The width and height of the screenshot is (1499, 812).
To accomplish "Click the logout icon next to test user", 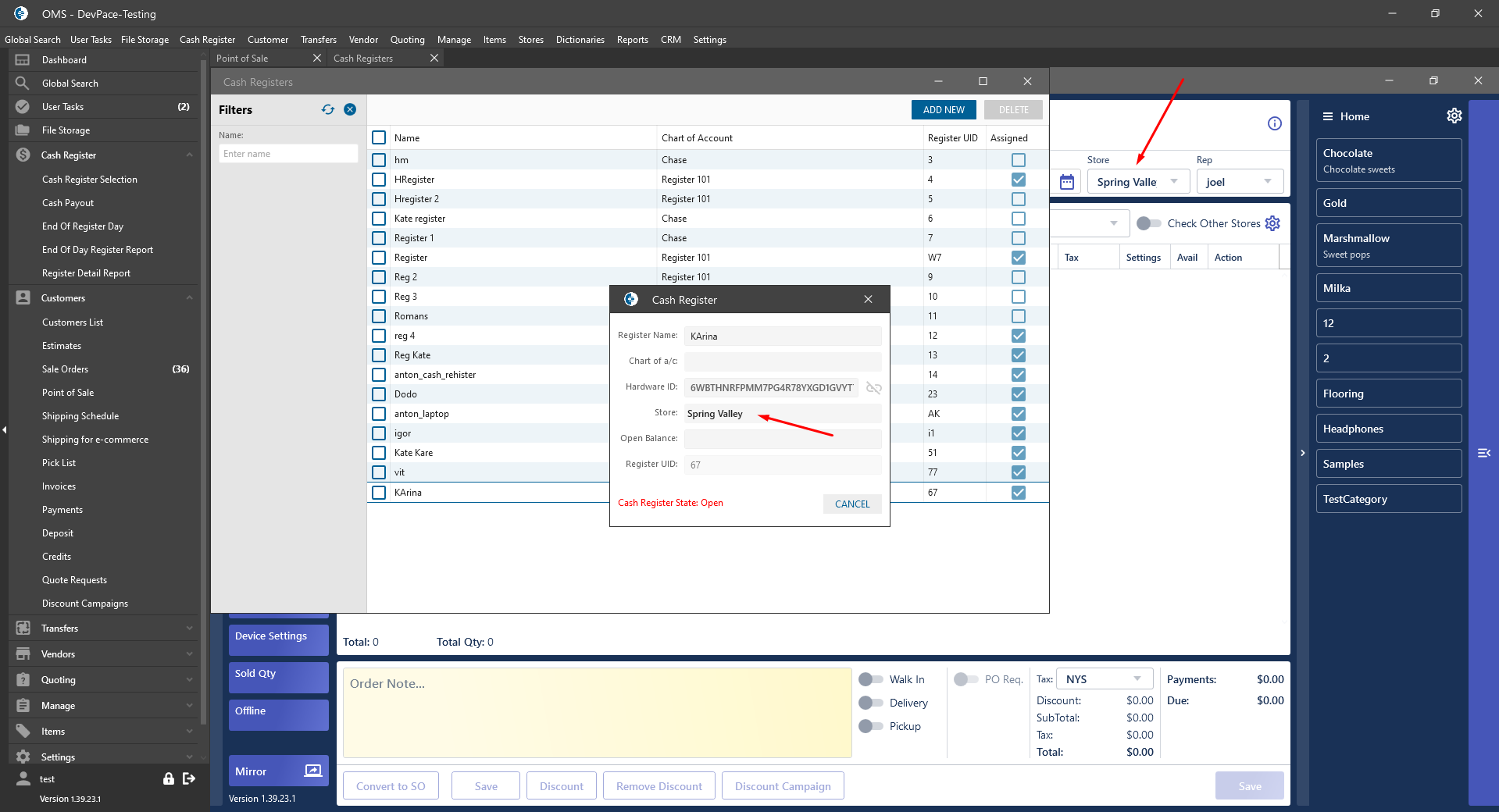I will tap(189, 778).
